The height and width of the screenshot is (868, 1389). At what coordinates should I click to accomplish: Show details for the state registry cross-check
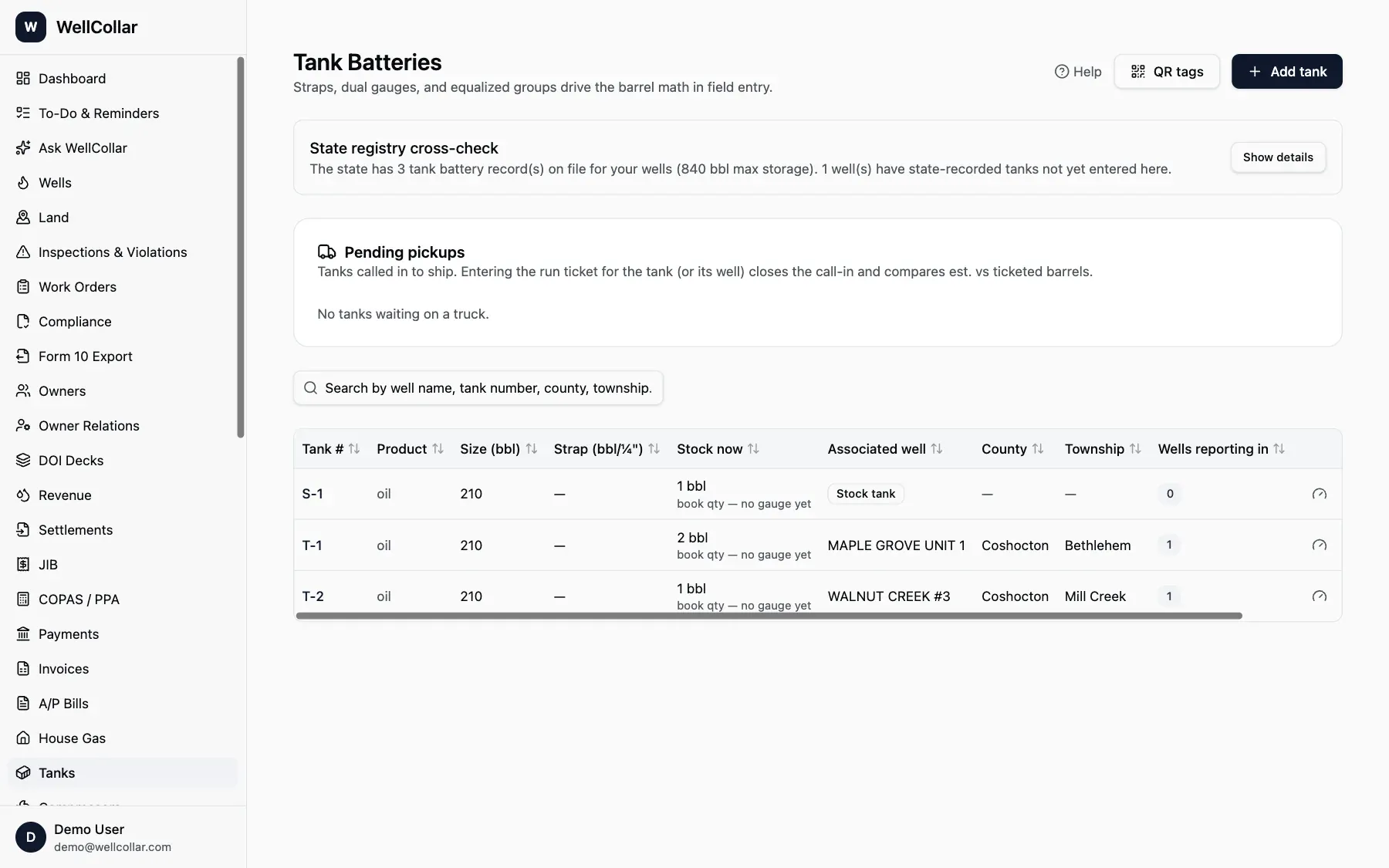point(1278,157)
